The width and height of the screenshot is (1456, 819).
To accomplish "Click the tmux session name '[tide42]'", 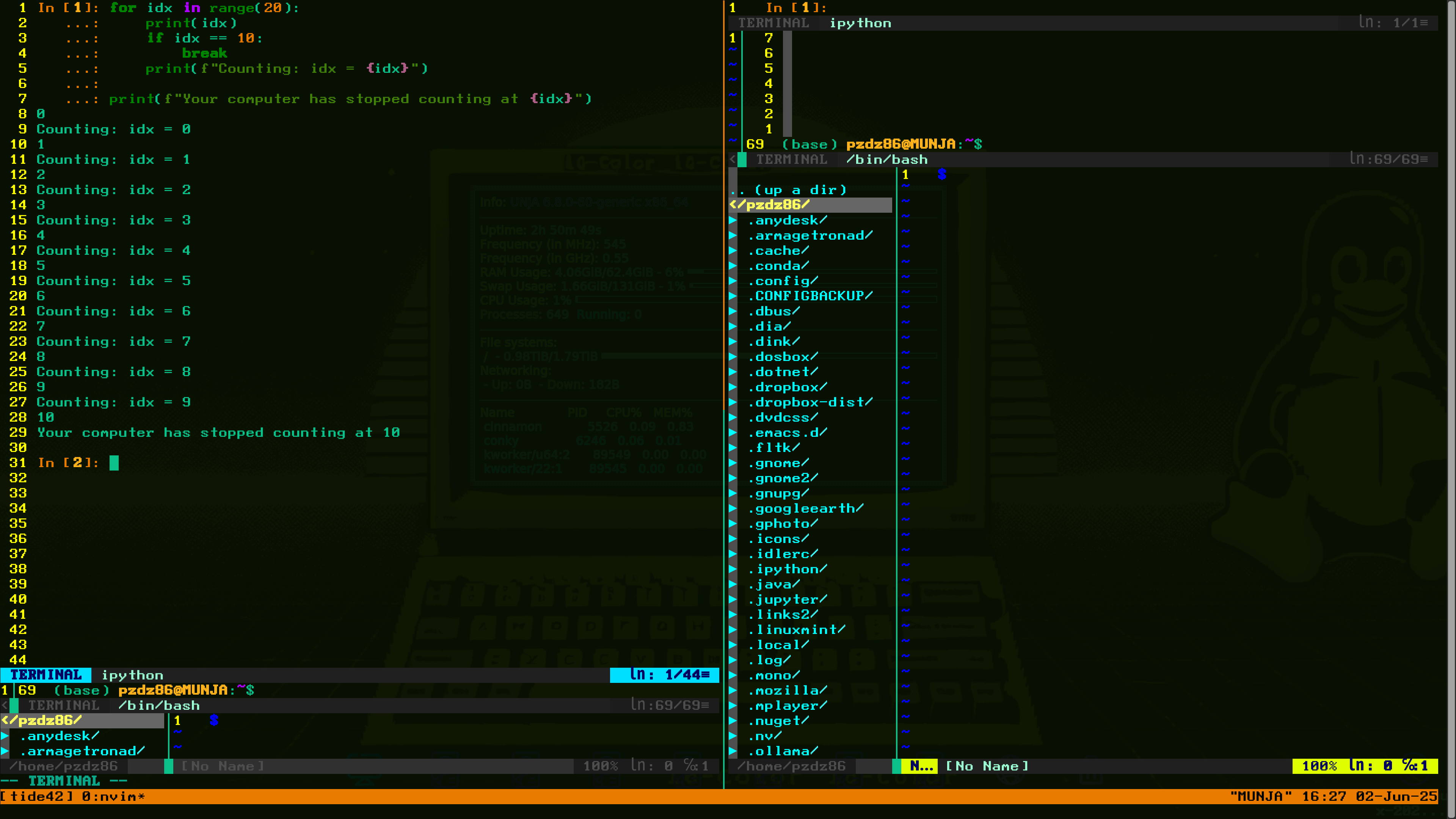I will (37, 797).
